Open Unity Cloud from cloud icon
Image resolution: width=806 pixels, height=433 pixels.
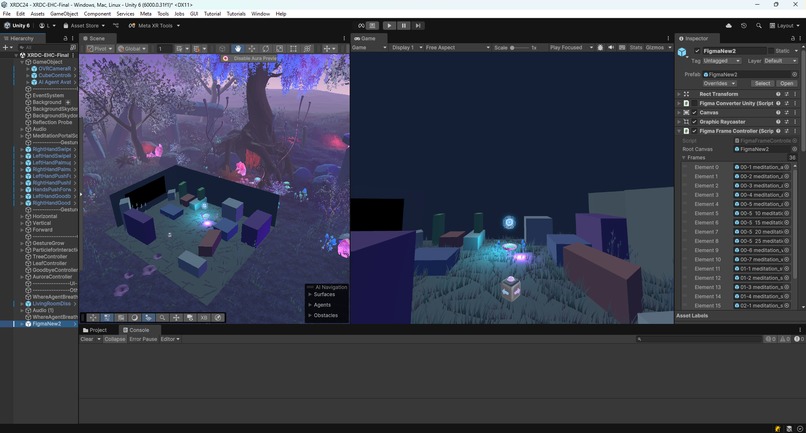[728, 25]
